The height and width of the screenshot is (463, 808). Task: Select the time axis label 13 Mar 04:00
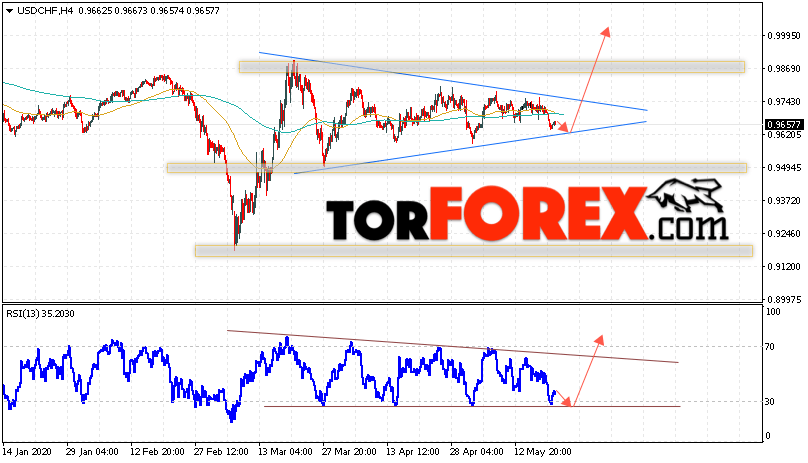coord(285,452)
